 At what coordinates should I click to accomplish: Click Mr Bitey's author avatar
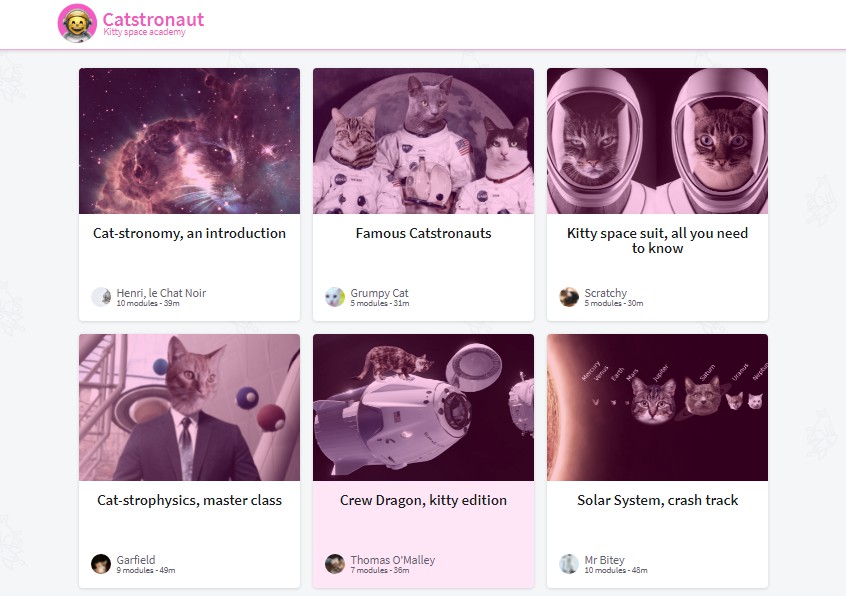tap(569, 564)
